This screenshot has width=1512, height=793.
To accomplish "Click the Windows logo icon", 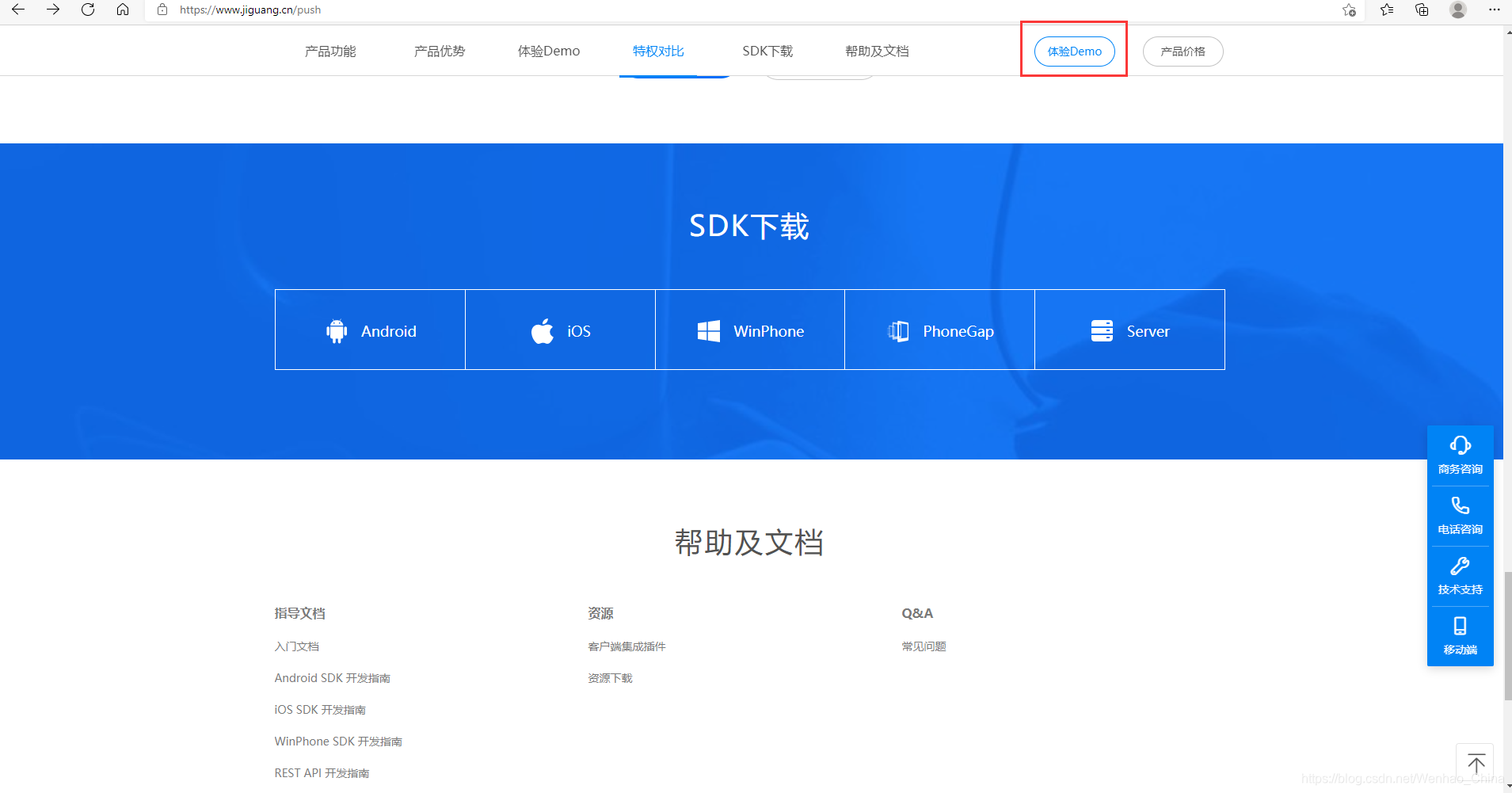I will (x=709, y=331).
